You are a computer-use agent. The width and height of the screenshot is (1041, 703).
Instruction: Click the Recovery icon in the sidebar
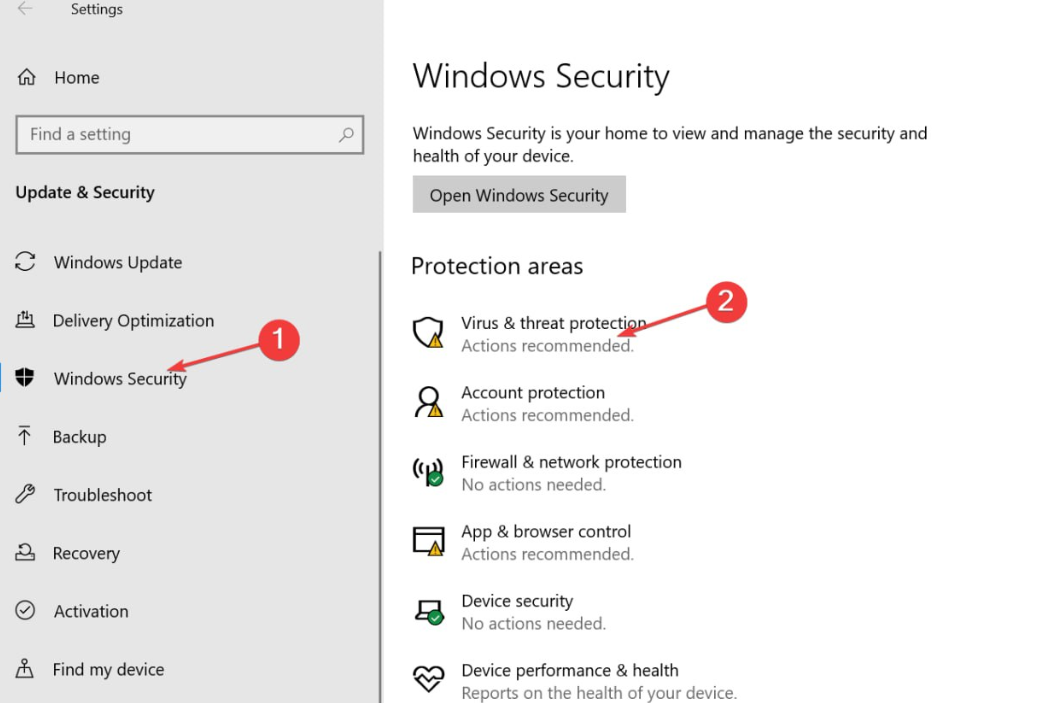[x=27, y=552]
